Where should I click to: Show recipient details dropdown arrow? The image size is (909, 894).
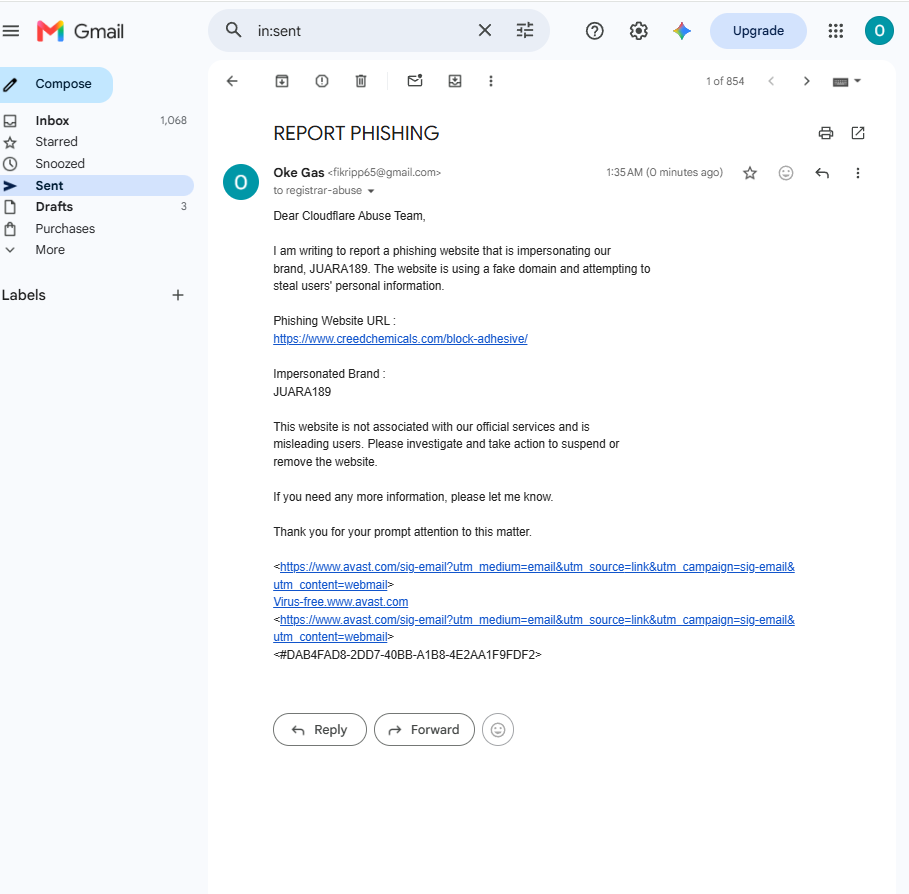click(x=371, y=191)
